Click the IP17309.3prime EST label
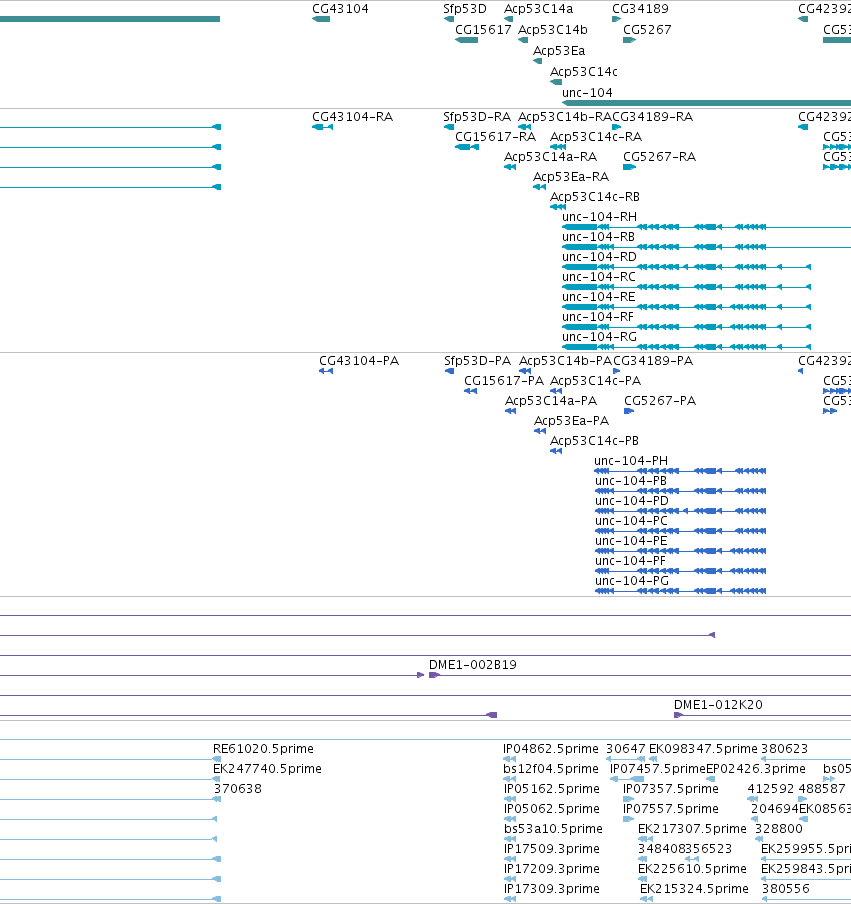851x904 pixels. [x=552, y=888]
